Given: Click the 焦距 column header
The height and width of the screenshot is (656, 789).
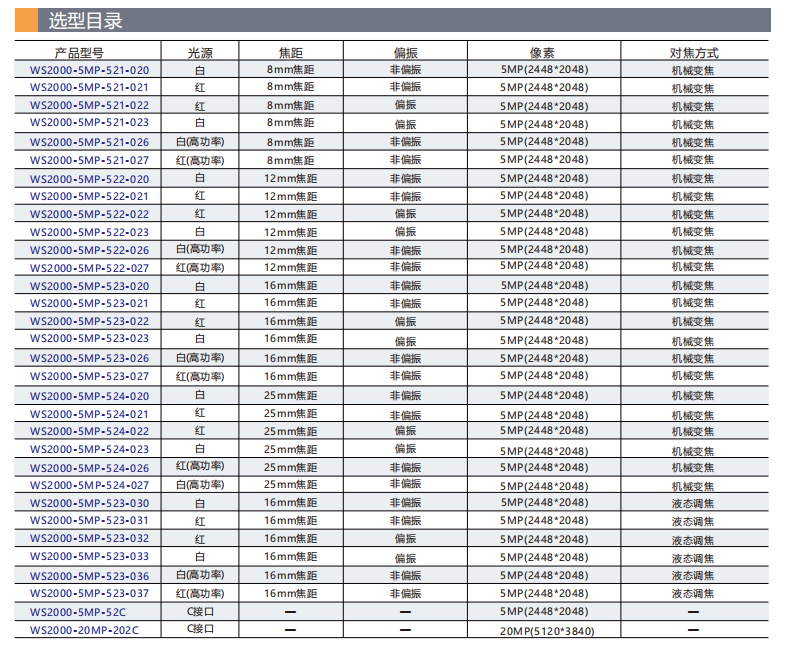Looking at the screenshot, I should (290, 53).
